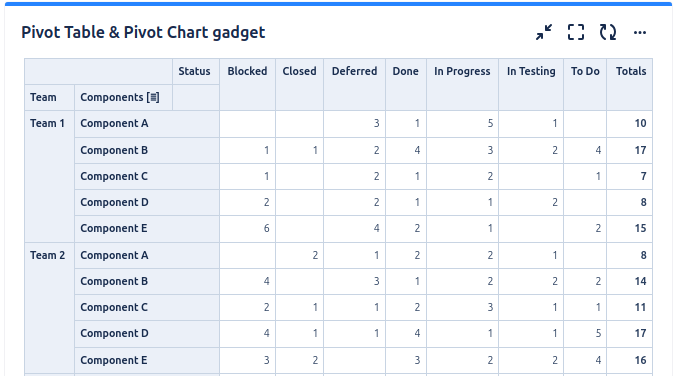The height and width of the screenshot is (376, 675).
Task: Click the Components list icon
Action: click(x=153, y=97)
